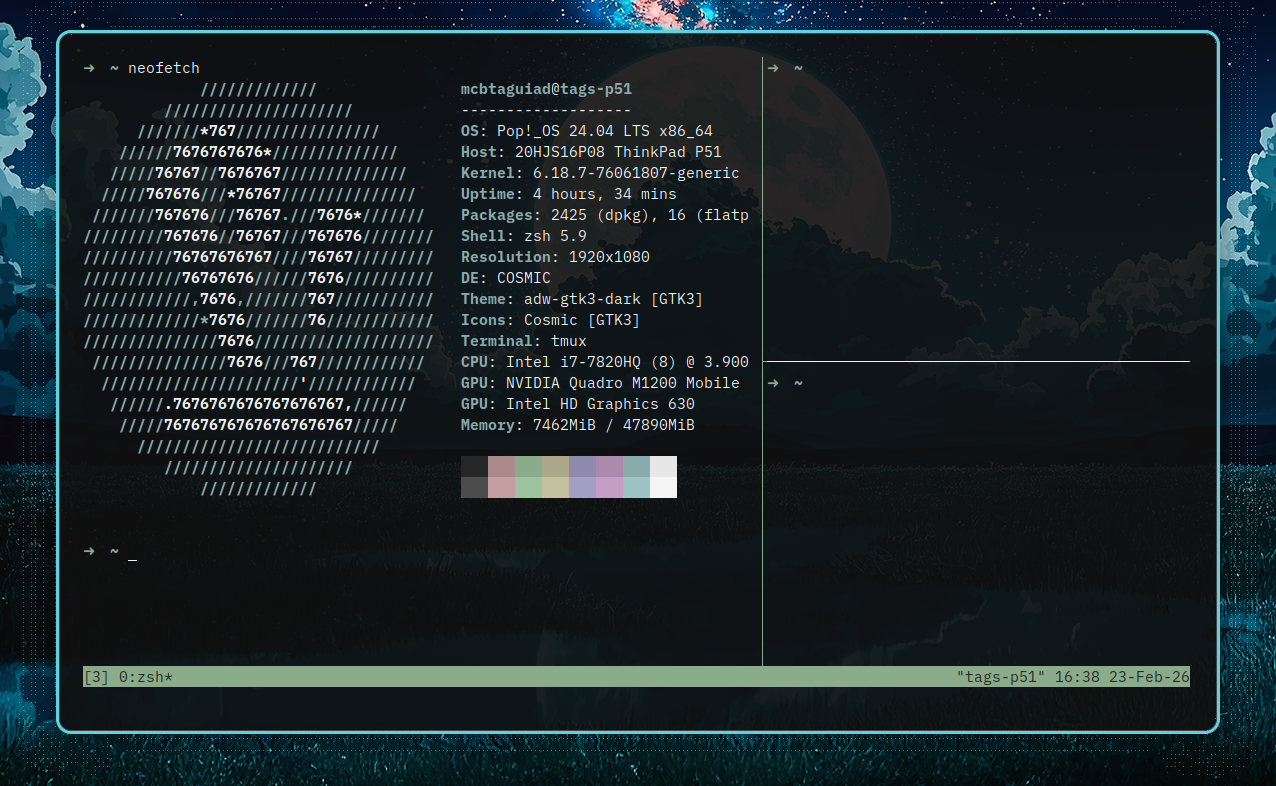Click the Pop!_OS ASCII art logo
This screenshot has height=786, width=1276.
click(x=258, y=288)
